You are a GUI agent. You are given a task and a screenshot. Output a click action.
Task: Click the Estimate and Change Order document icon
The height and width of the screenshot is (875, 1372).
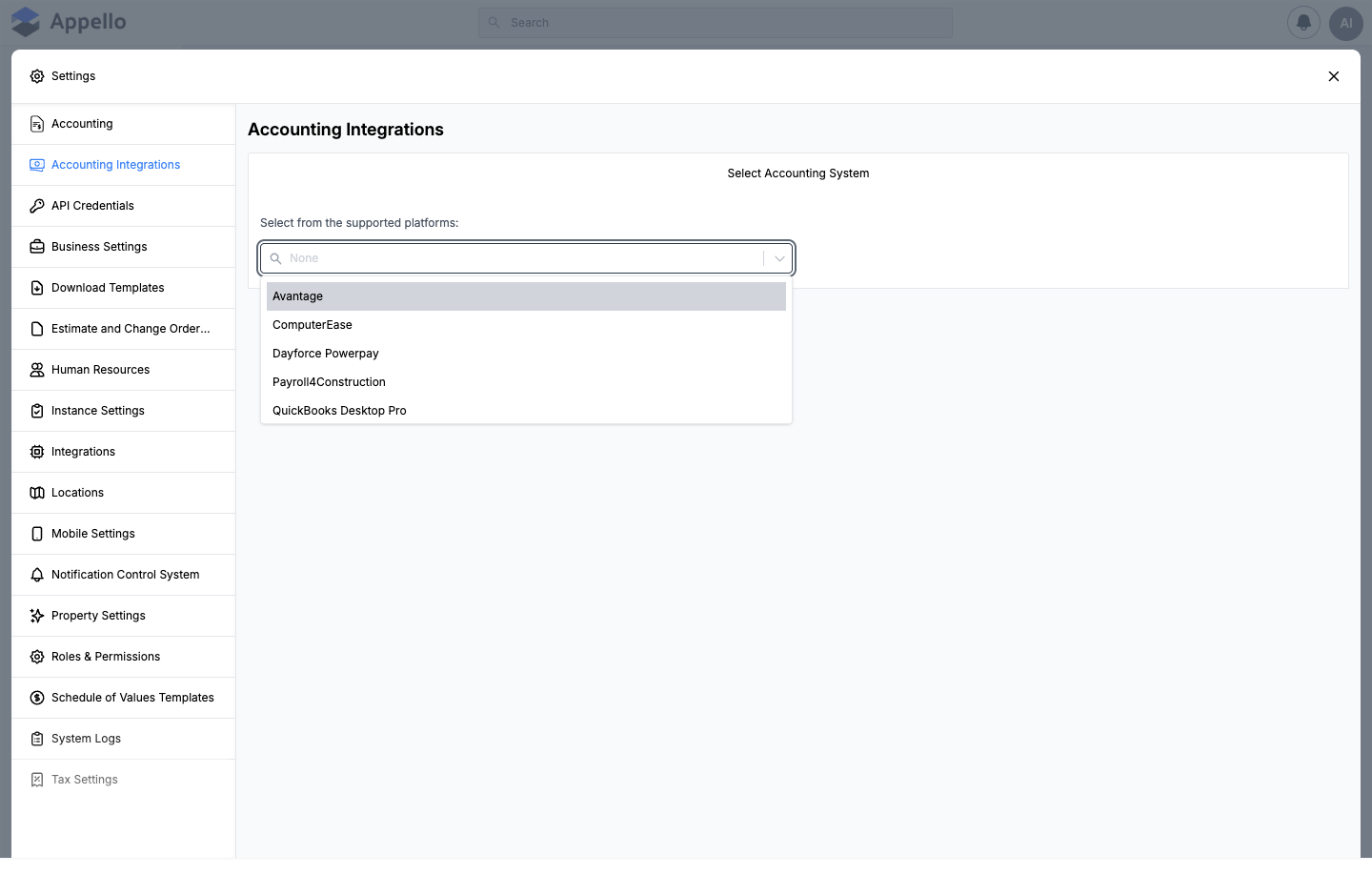[37, 329]
